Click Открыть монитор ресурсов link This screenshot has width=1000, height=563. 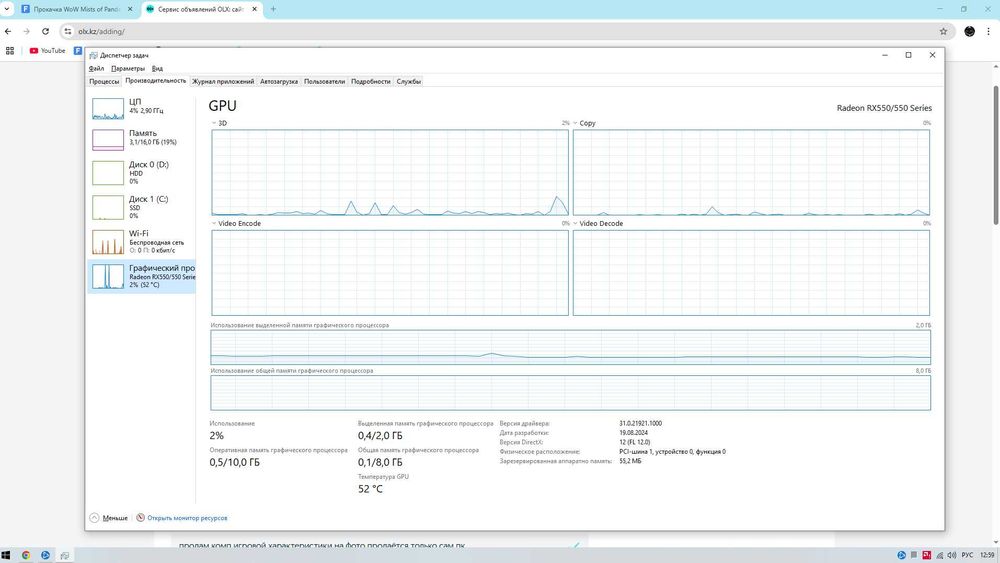point(187,518)
